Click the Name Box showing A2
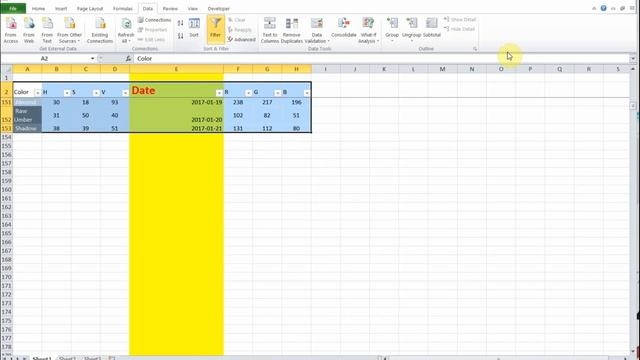The height and width of the screenshot is (360, 640). click(45, 59)
